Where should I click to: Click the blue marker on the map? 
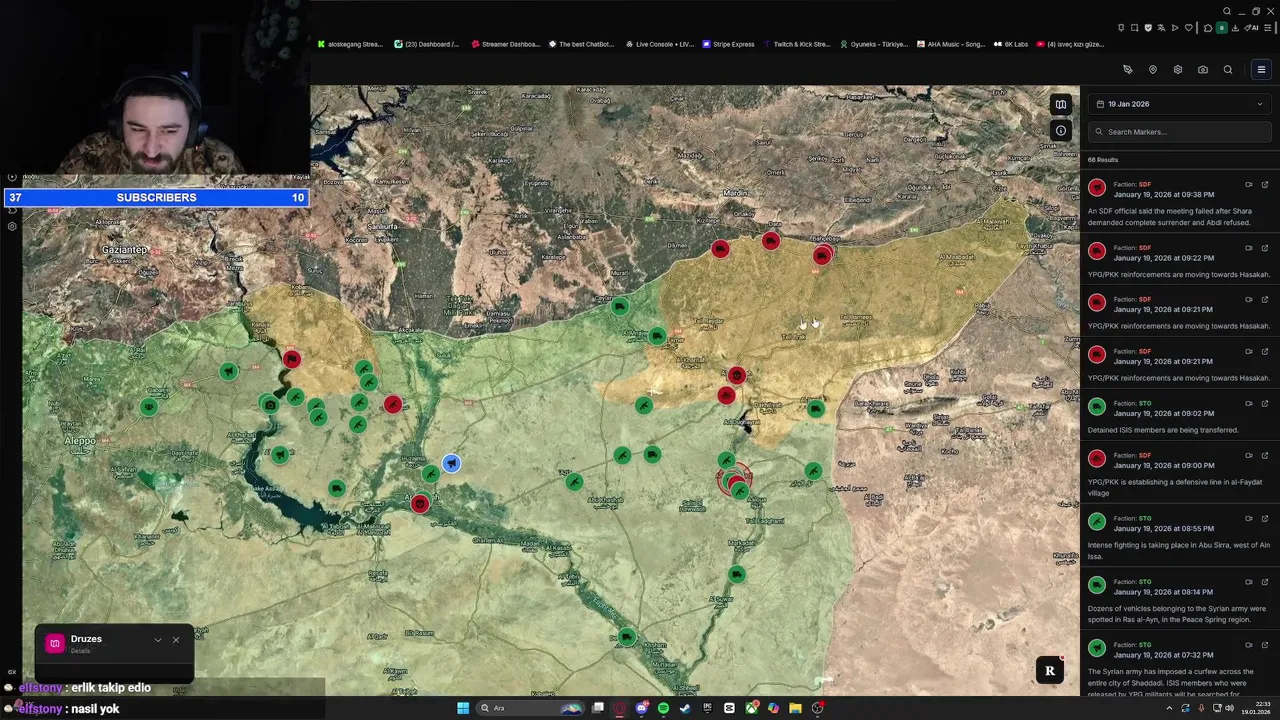tap(451, 463)
